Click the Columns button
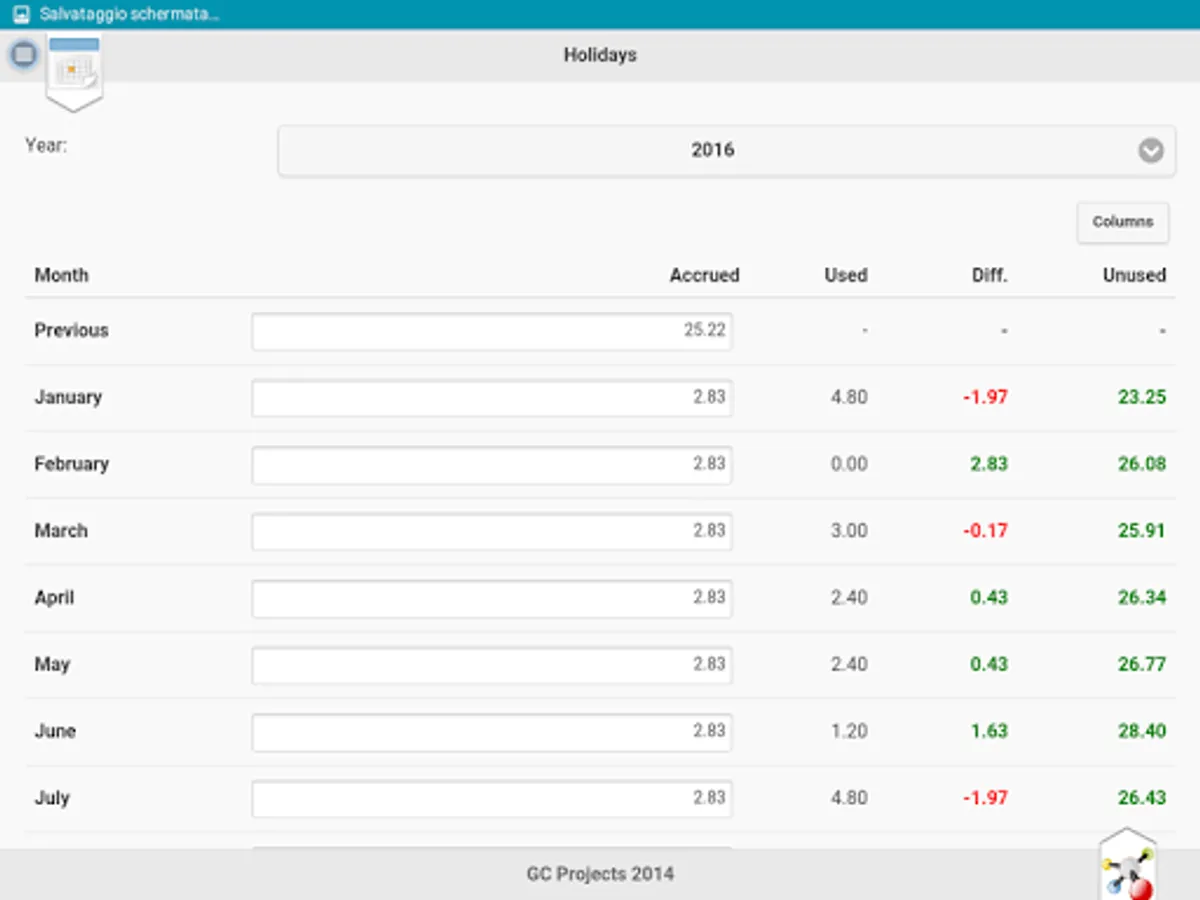The image size is (1200, 900). pyautogui.click(x=1122, y=222)
